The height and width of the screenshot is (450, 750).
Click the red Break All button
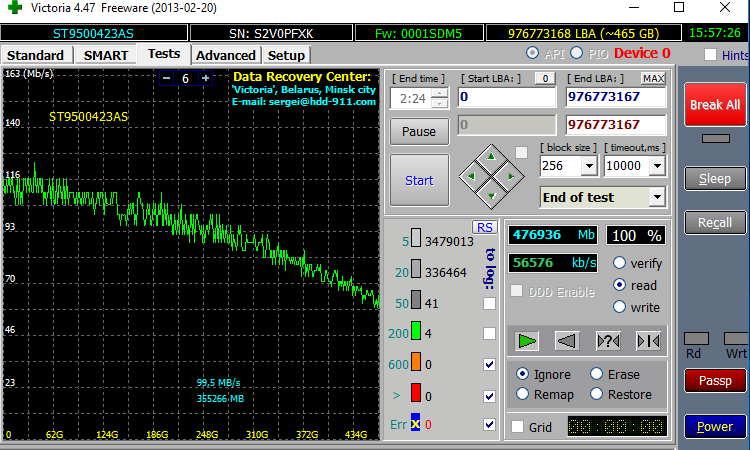(x=714, y=104)
